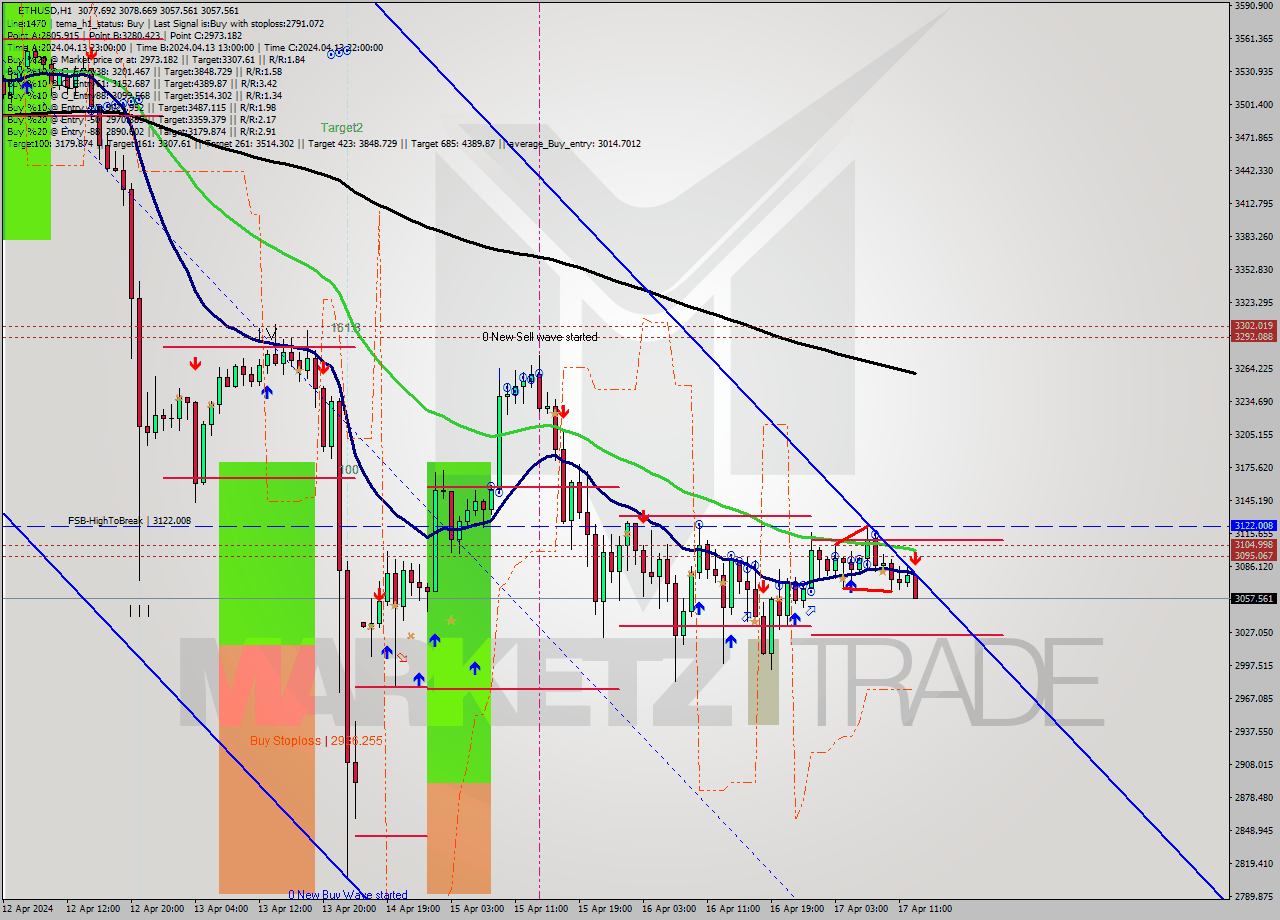Screen dimensions: 1280x920
Task: Click the green Target2 label
Action: pos(342,127)
